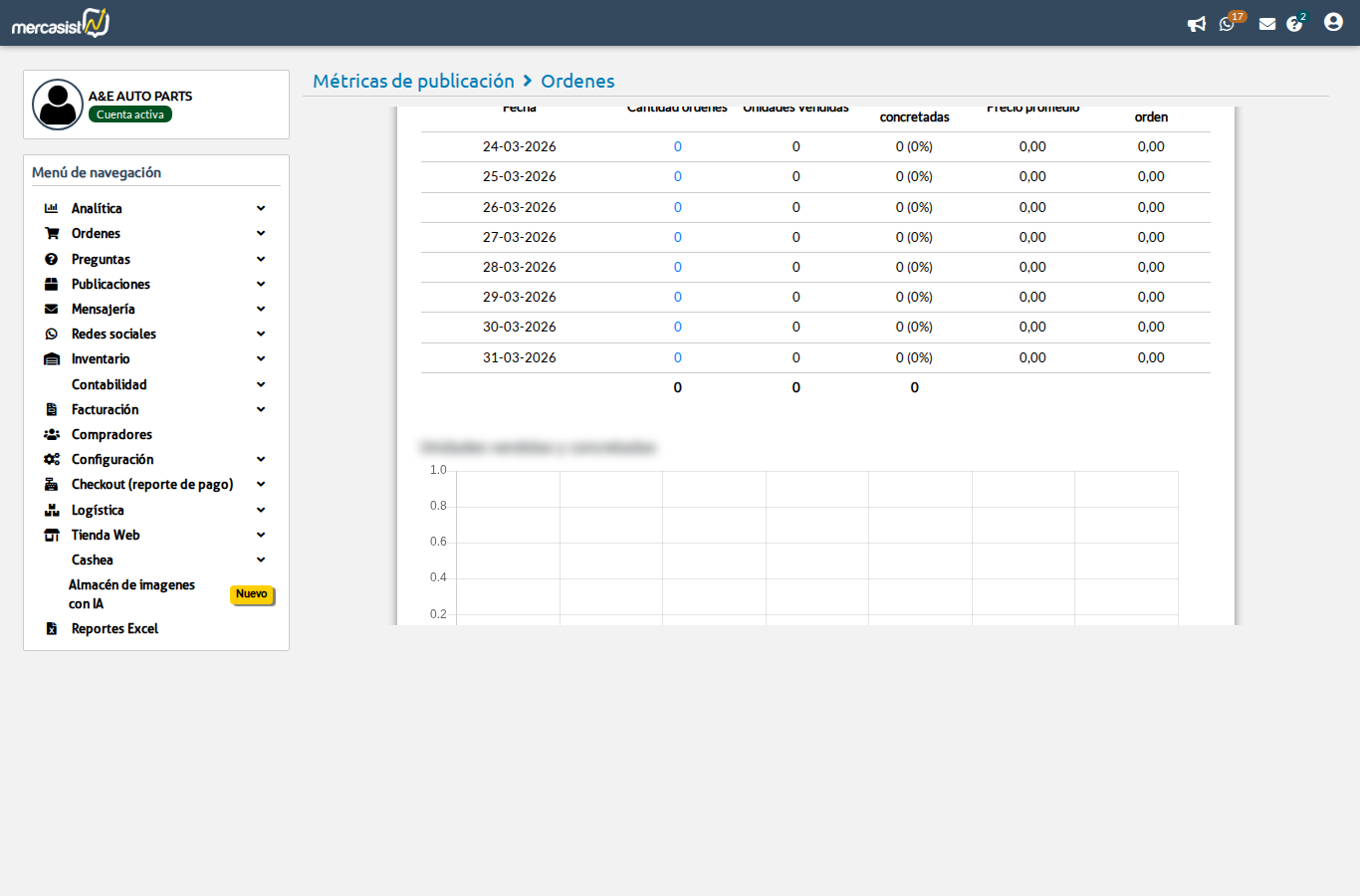
Task: Click the Compradores people icon
Action: coord(52,434)
